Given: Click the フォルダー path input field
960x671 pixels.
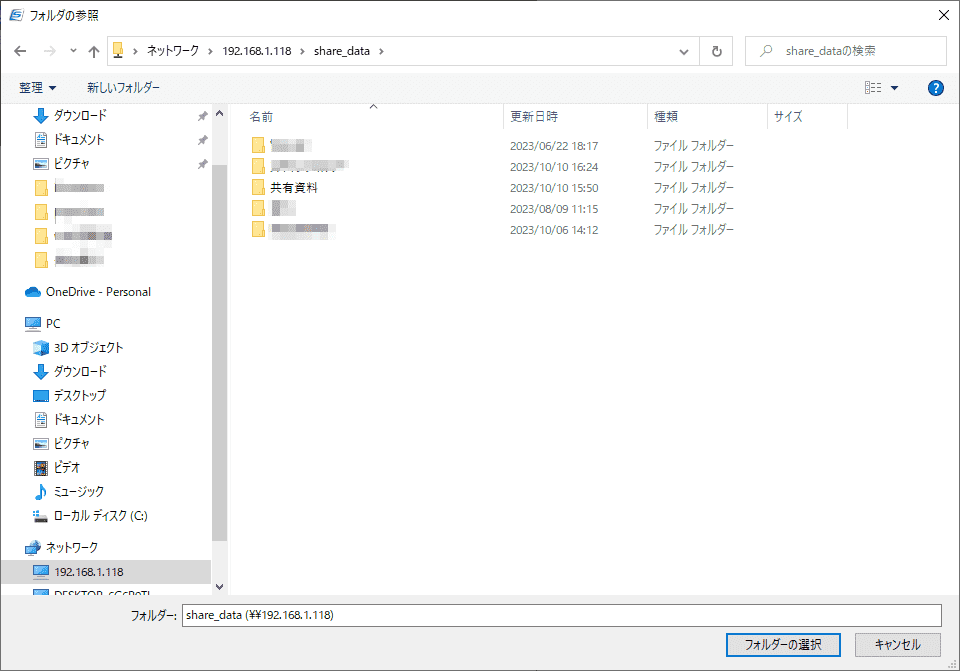Looking at the screenshot, I should point(561,615).
